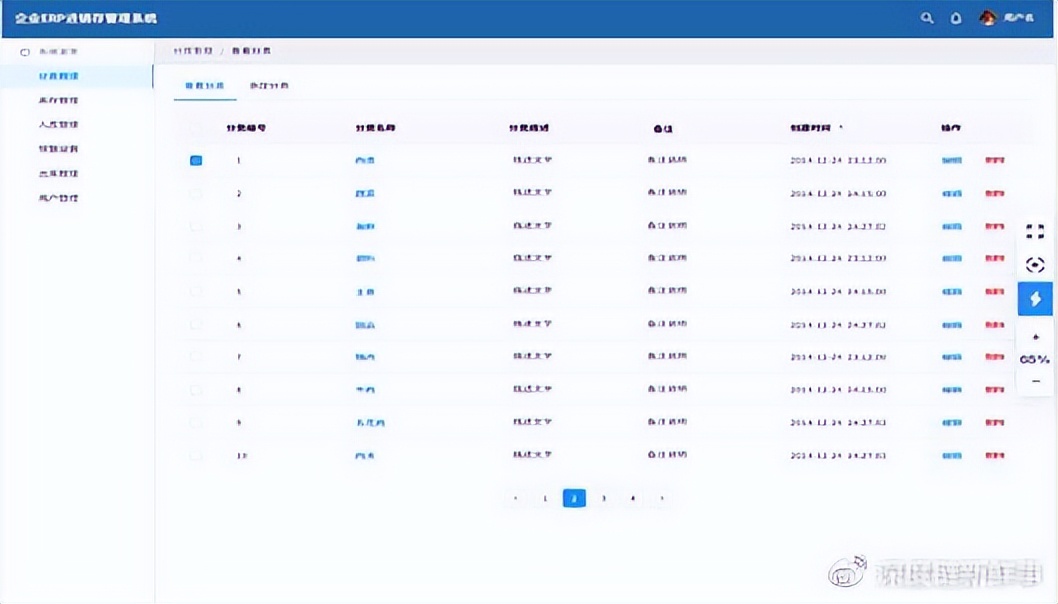Click the blue 编辑 link in row 3
This screenshot has width=1058, height=604.
(951, 226)
